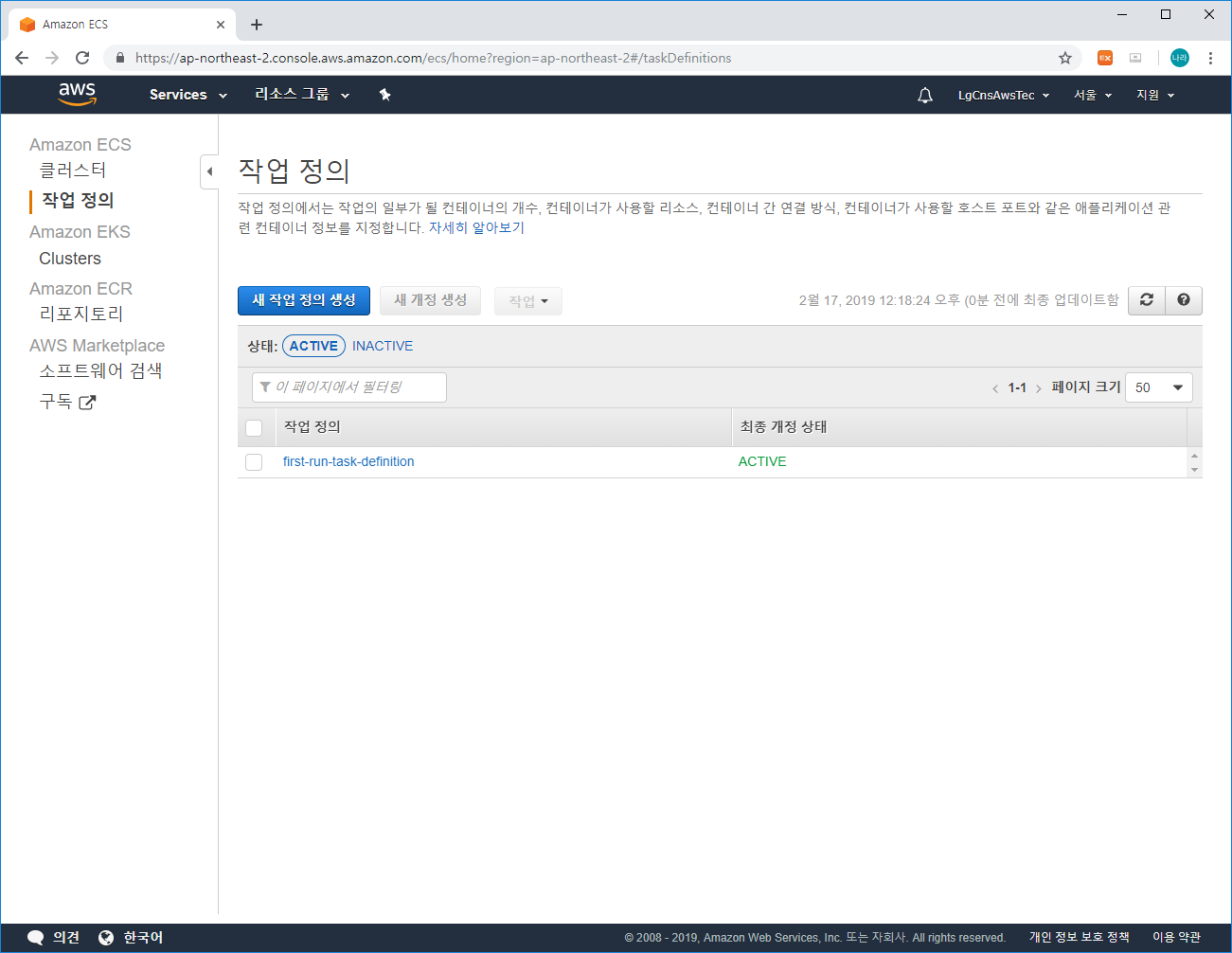This screenshot has height=953, width=1232.
Task: Click the feedback speech bubble icon
Action: [36, 938]
